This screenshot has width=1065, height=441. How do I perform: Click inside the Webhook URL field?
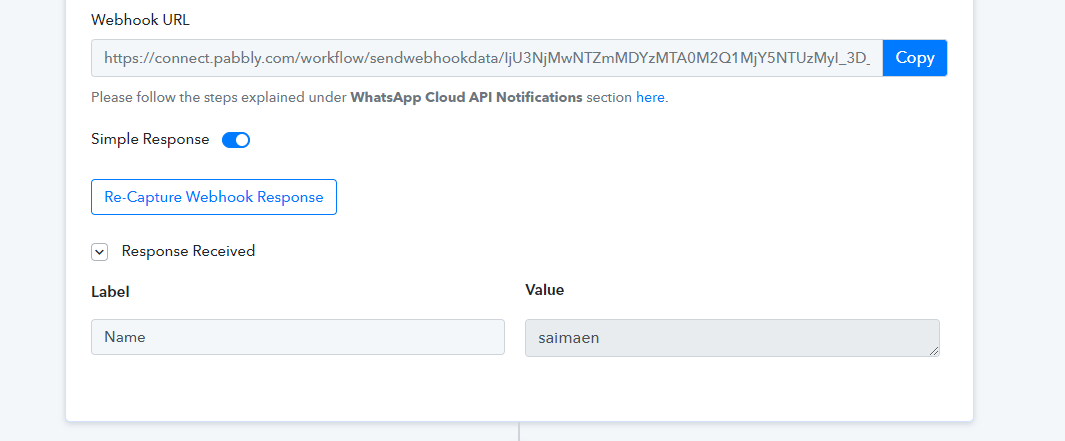[x=487, y=58]
